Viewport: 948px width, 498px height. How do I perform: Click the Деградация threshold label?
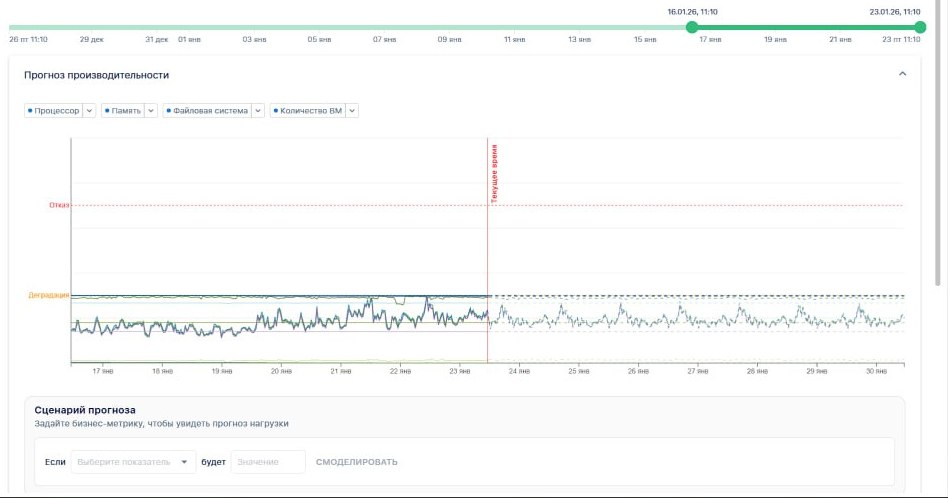coord(48,295)
